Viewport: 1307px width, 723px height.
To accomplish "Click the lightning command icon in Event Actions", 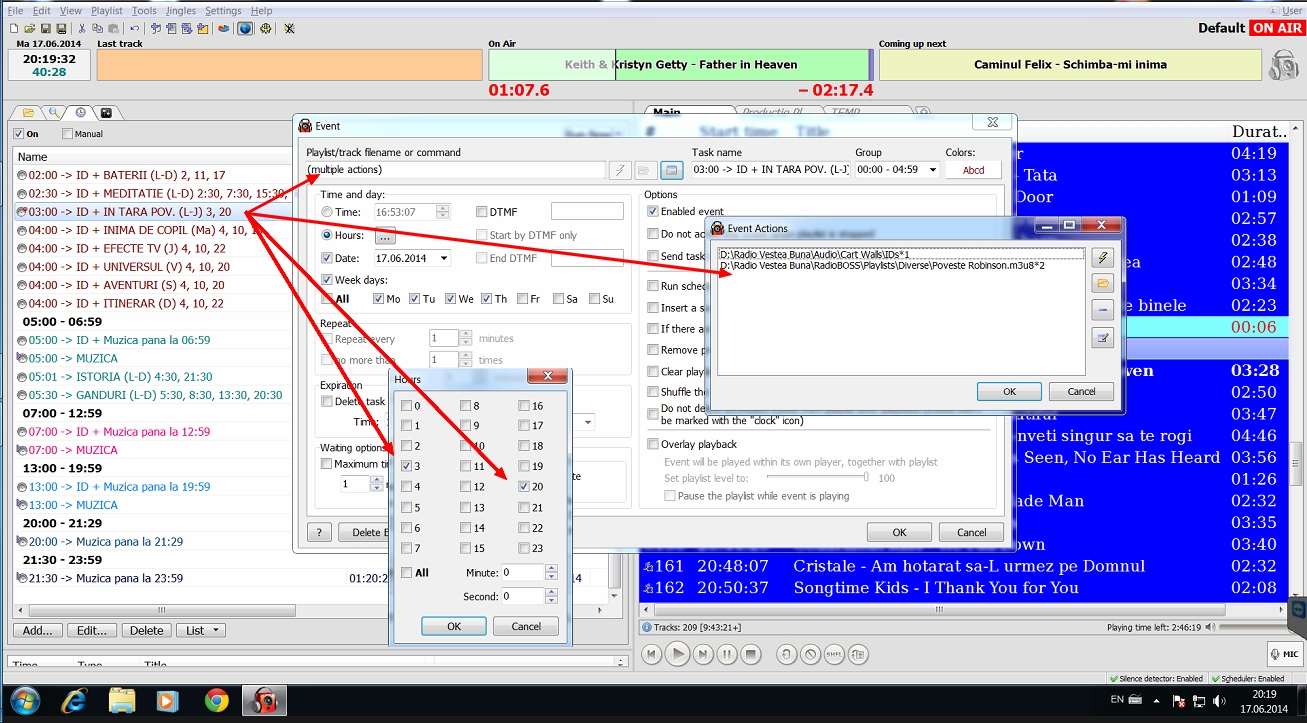I will 1102,258.
